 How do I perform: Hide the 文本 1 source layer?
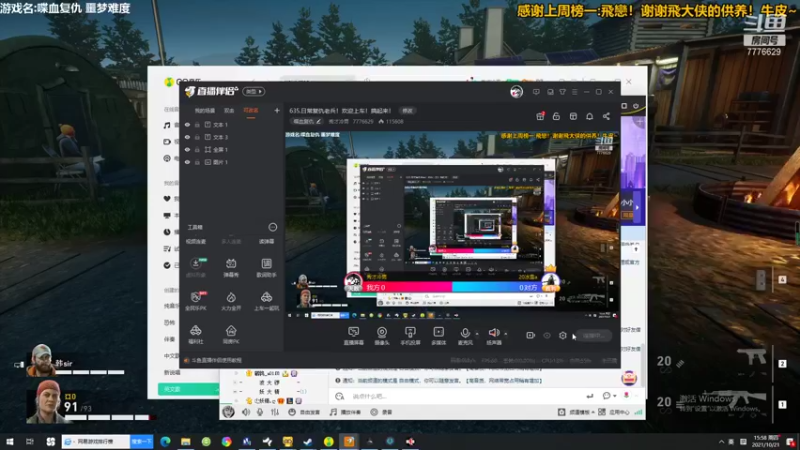[187, 124]
